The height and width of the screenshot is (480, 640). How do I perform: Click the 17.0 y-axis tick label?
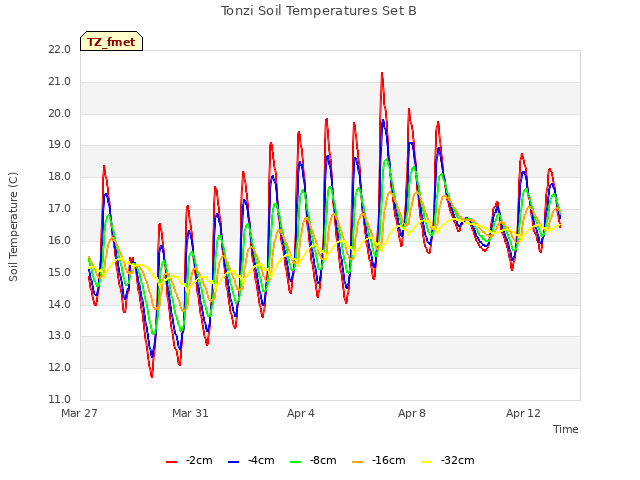pos(60,209)
